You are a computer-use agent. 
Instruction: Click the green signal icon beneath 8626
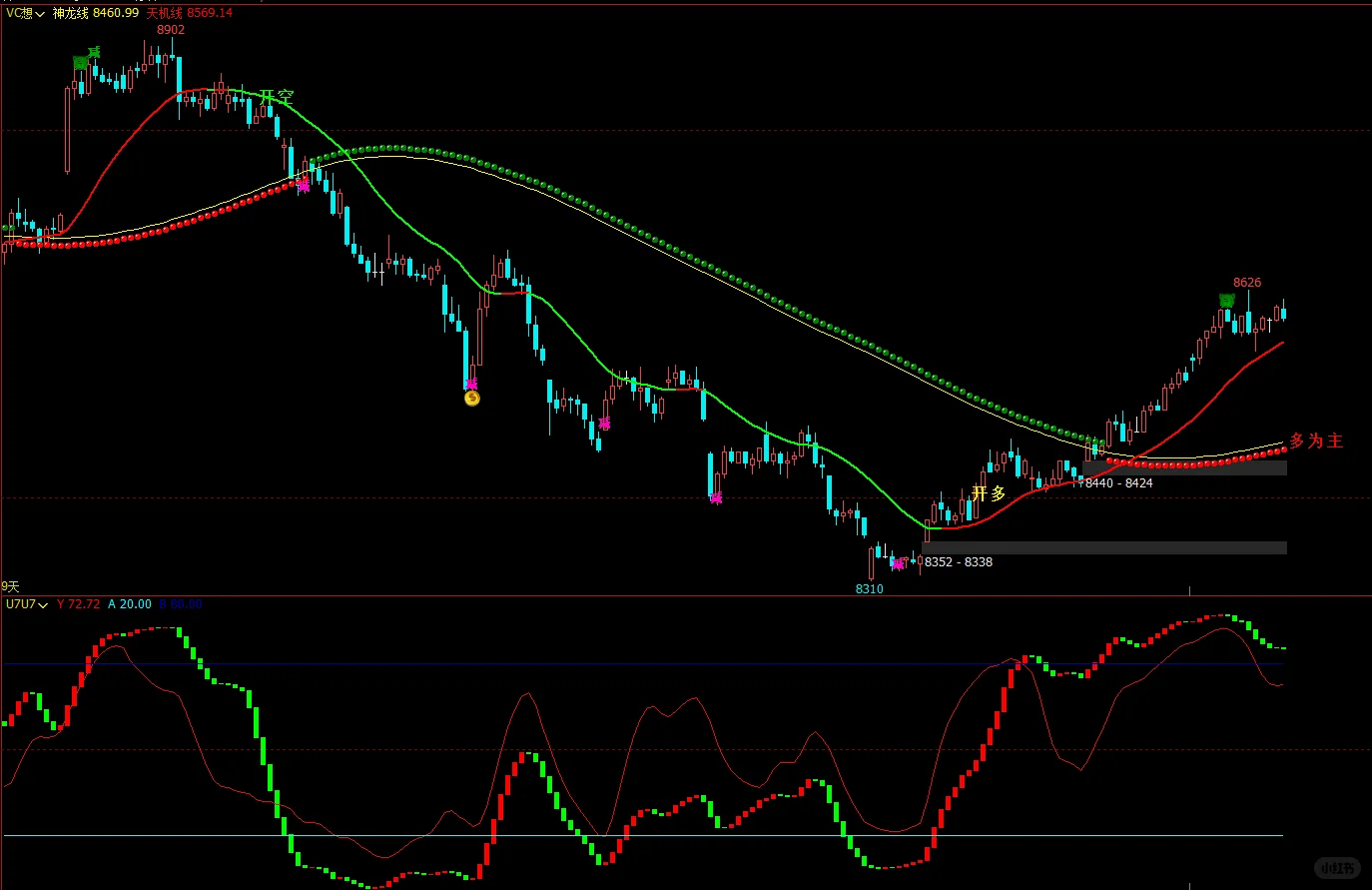[x=1227, y=300]
